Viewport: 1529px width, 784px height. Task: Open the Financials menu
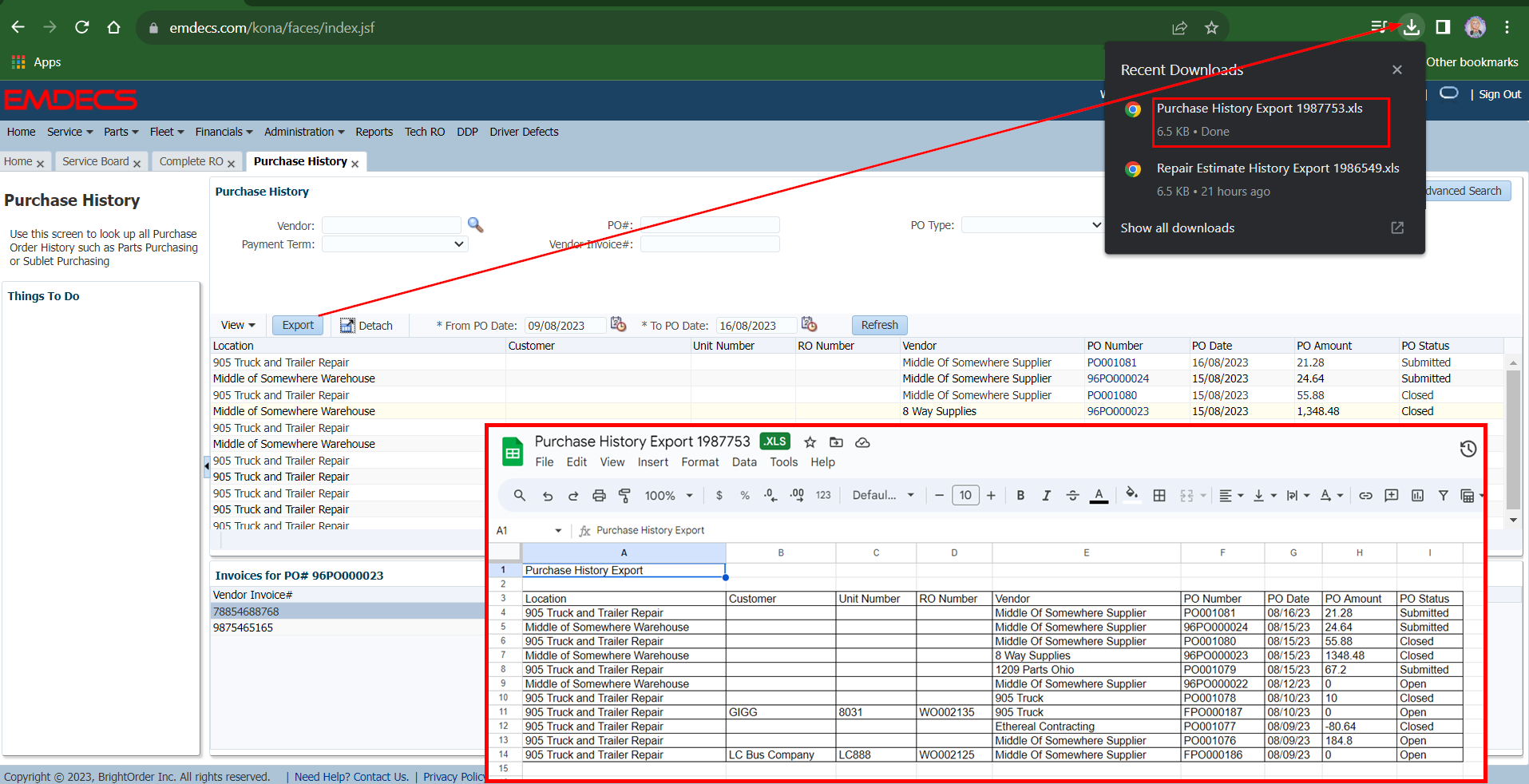pyautogui.click(x=224, y=132)
